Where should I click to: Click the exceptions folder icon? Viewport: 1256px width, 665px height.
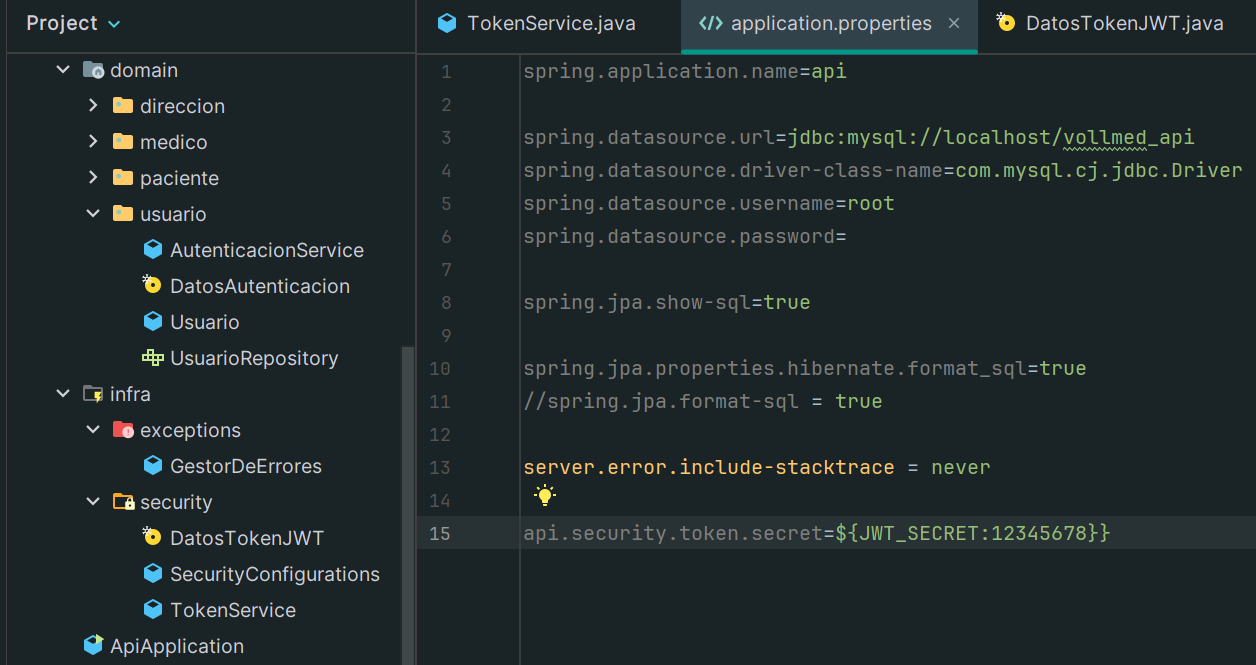(123, 430)
